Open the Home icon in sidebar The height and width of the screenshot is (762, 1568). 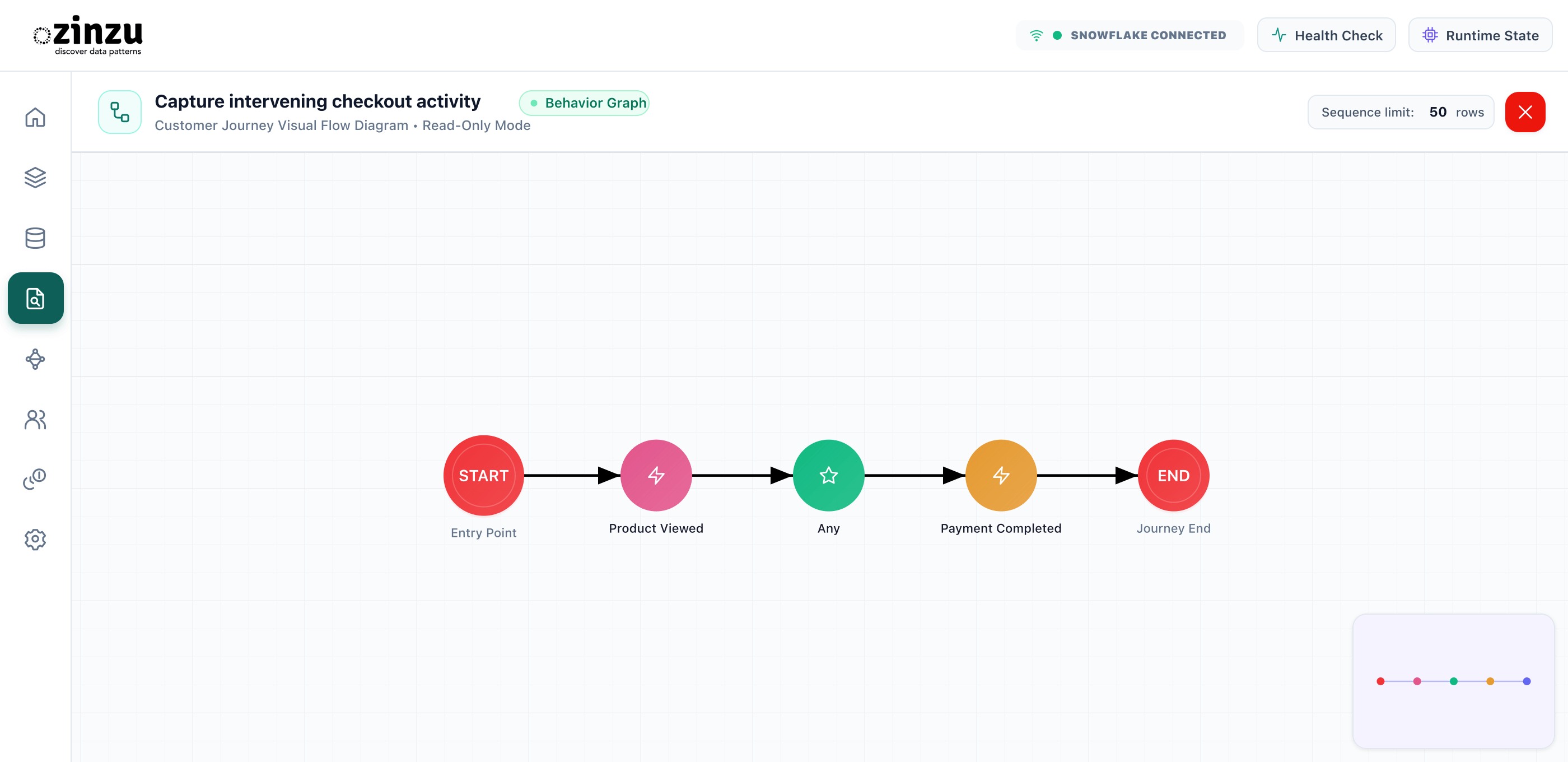point(35,117)
